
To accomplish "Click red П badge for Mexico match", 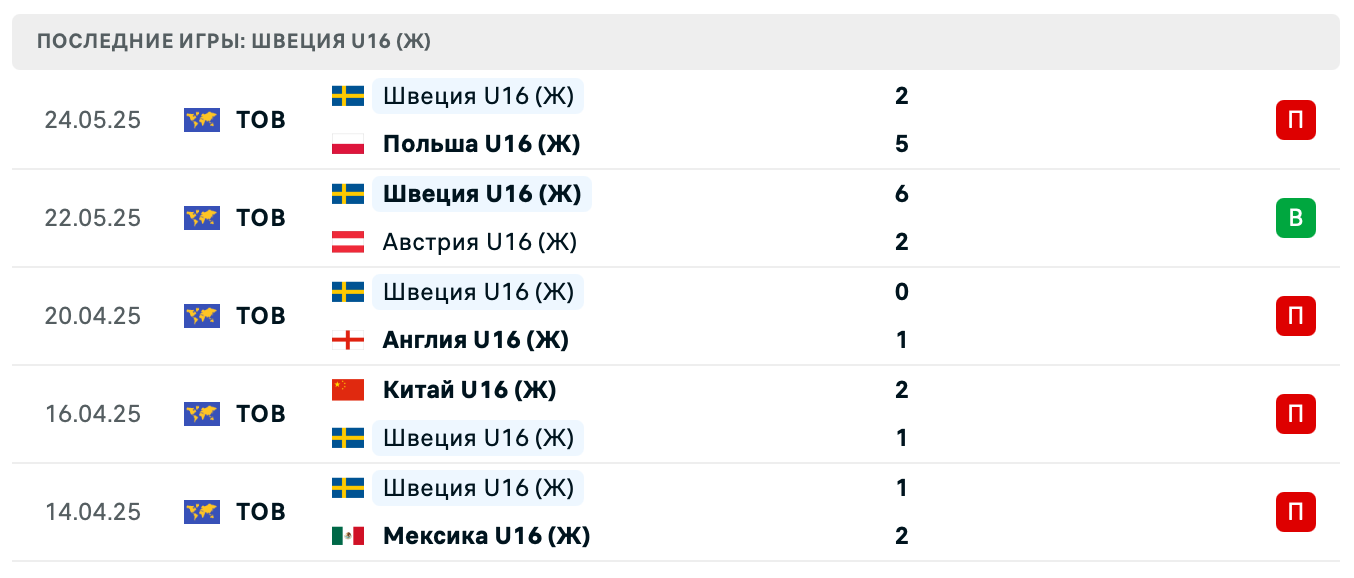I will 1295,512.
